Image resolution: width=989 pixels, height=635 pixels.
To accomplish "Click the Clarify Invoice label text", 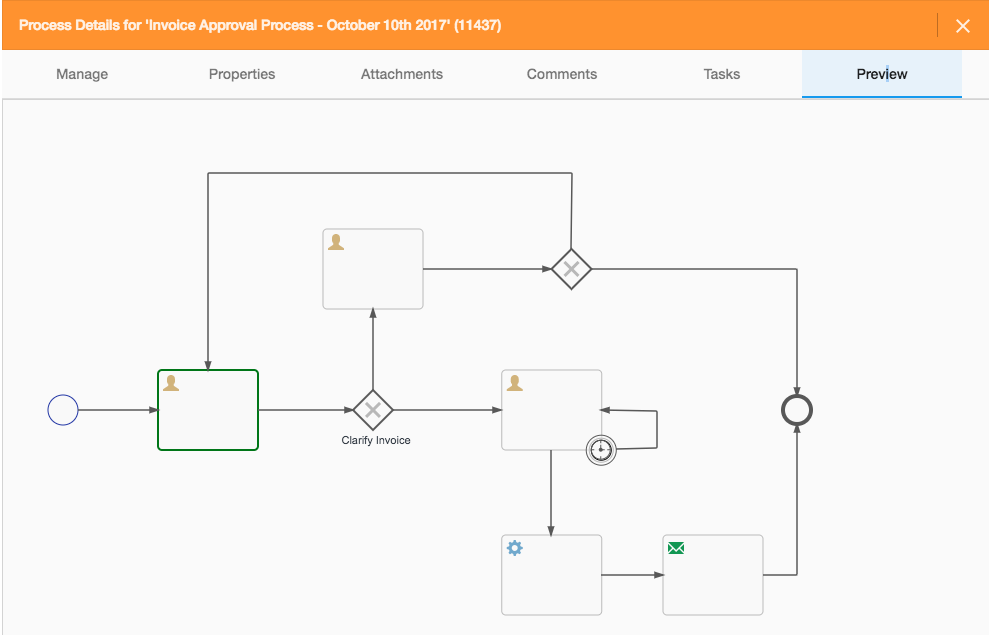I will coord(376,440).
